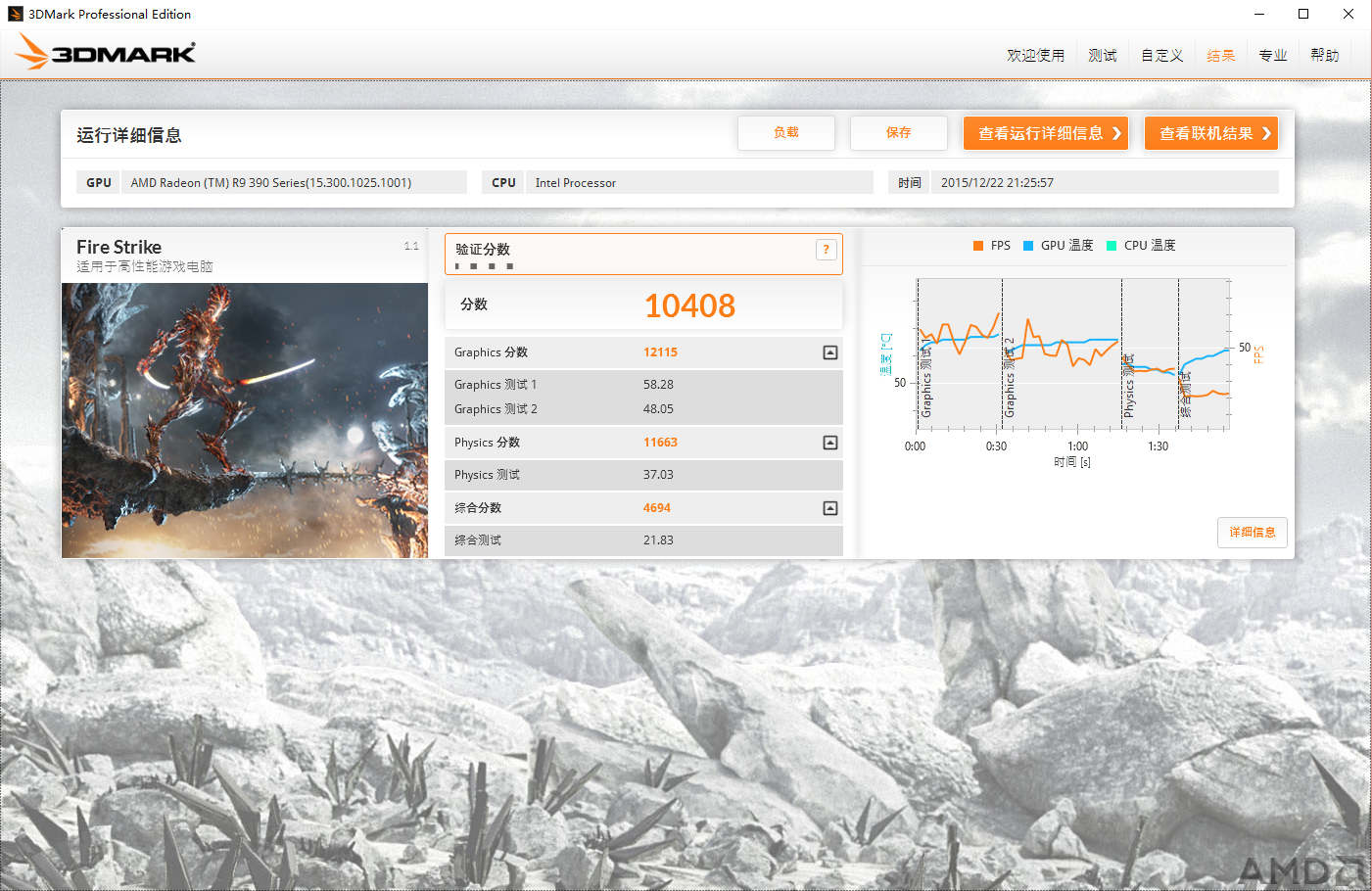Screen dimensions: 1372x891
Task: Click the Fire Strike artwork thumbnail
Action: point(245,420)
